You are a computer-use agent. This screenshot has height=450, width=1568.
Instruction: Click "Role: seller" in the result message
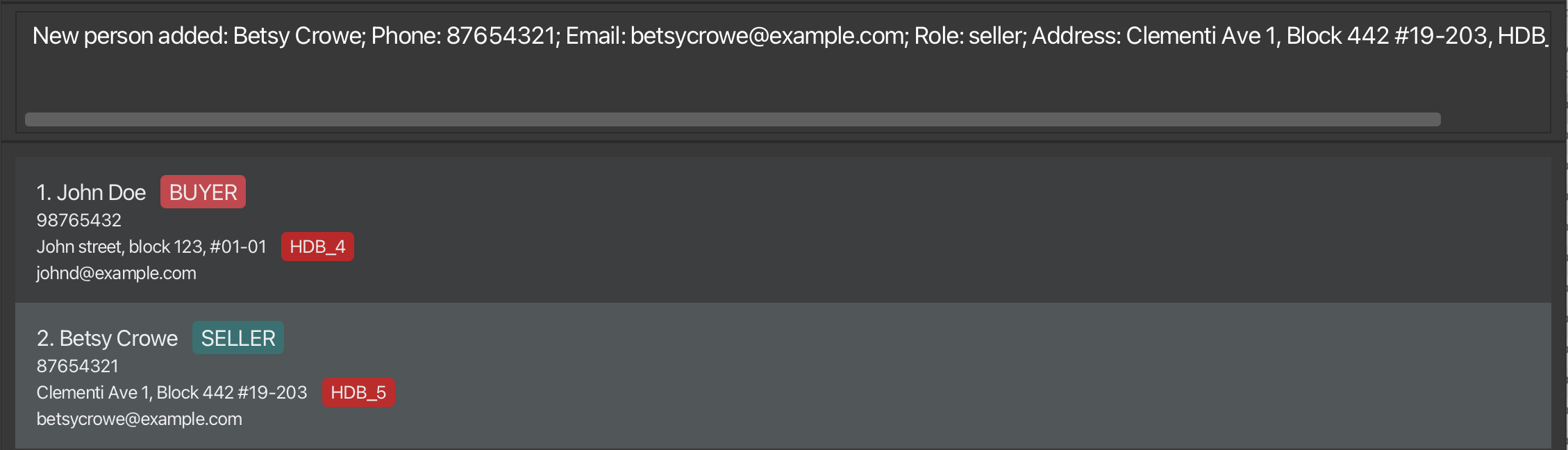(969, 36)
